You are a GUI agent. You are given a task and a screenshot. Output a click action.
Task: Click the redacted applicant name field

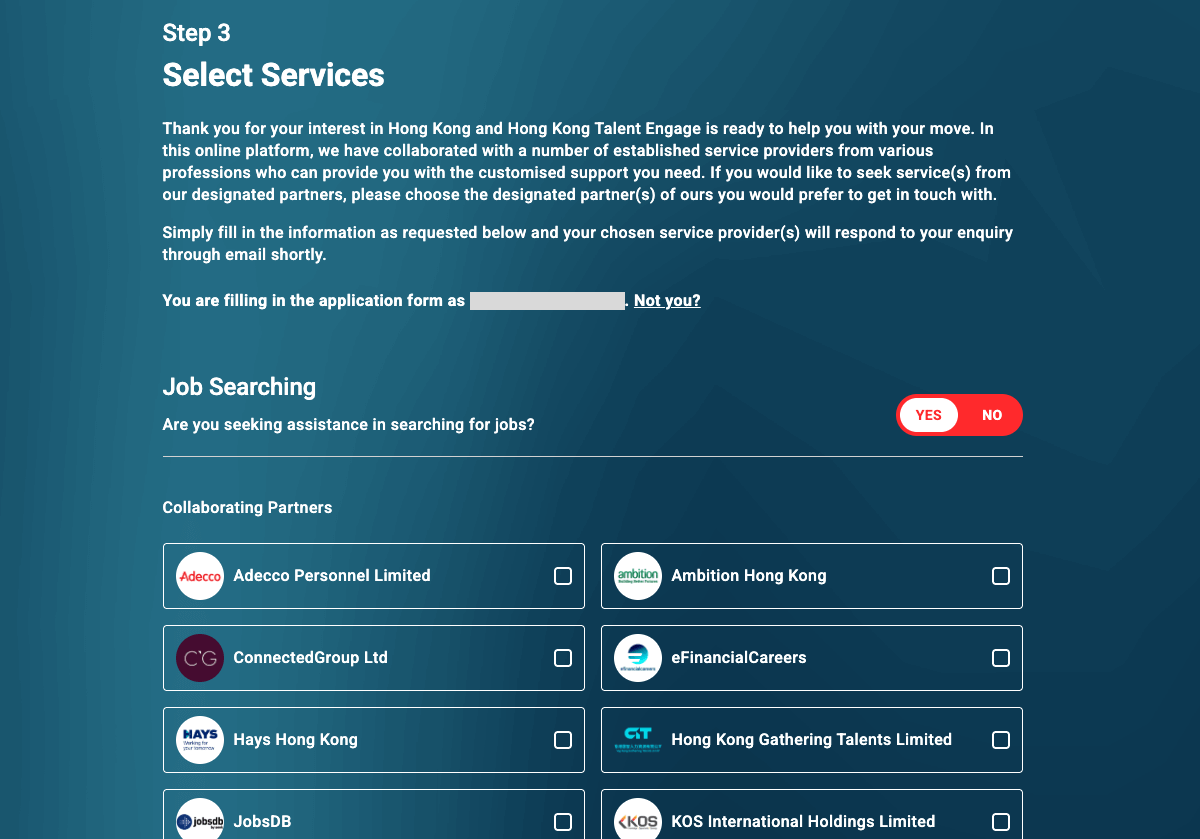[546, 300]
